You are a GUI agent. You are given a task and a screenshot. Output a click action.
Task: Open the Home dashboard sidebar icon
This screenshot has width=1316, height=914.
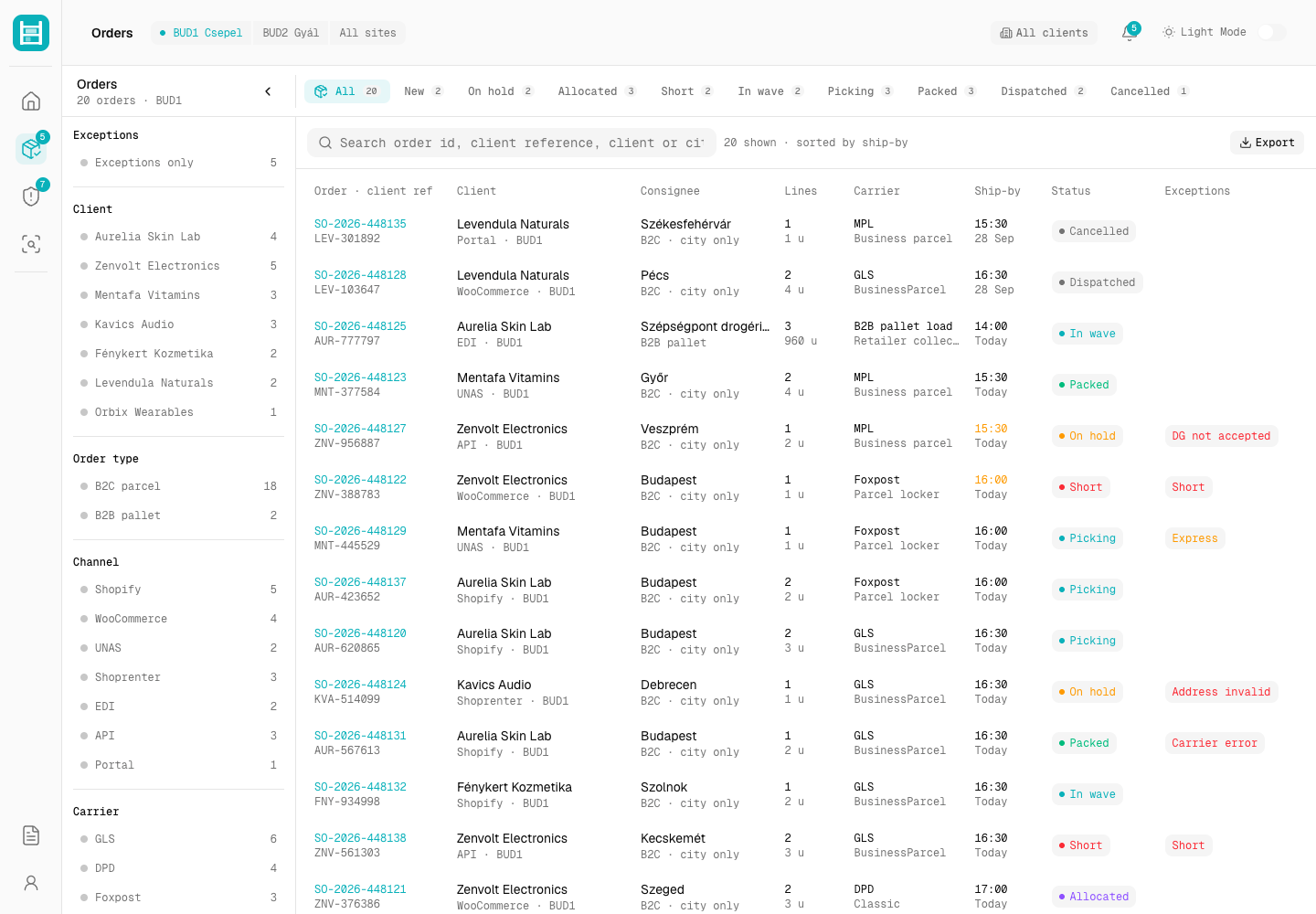[31, 101]
